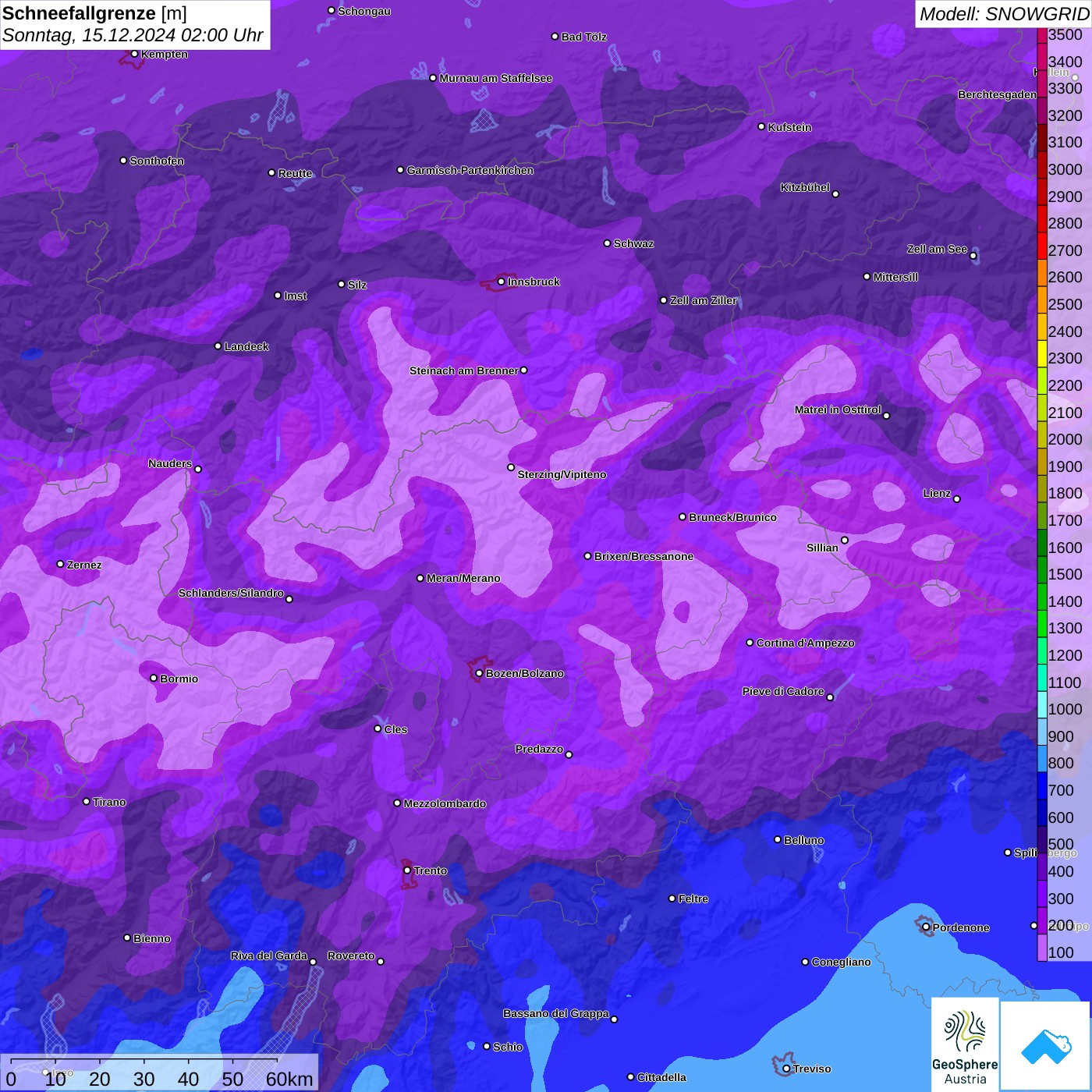Click the Sillian town dot
1092x1092 pixels.
[x=845, y=540]
